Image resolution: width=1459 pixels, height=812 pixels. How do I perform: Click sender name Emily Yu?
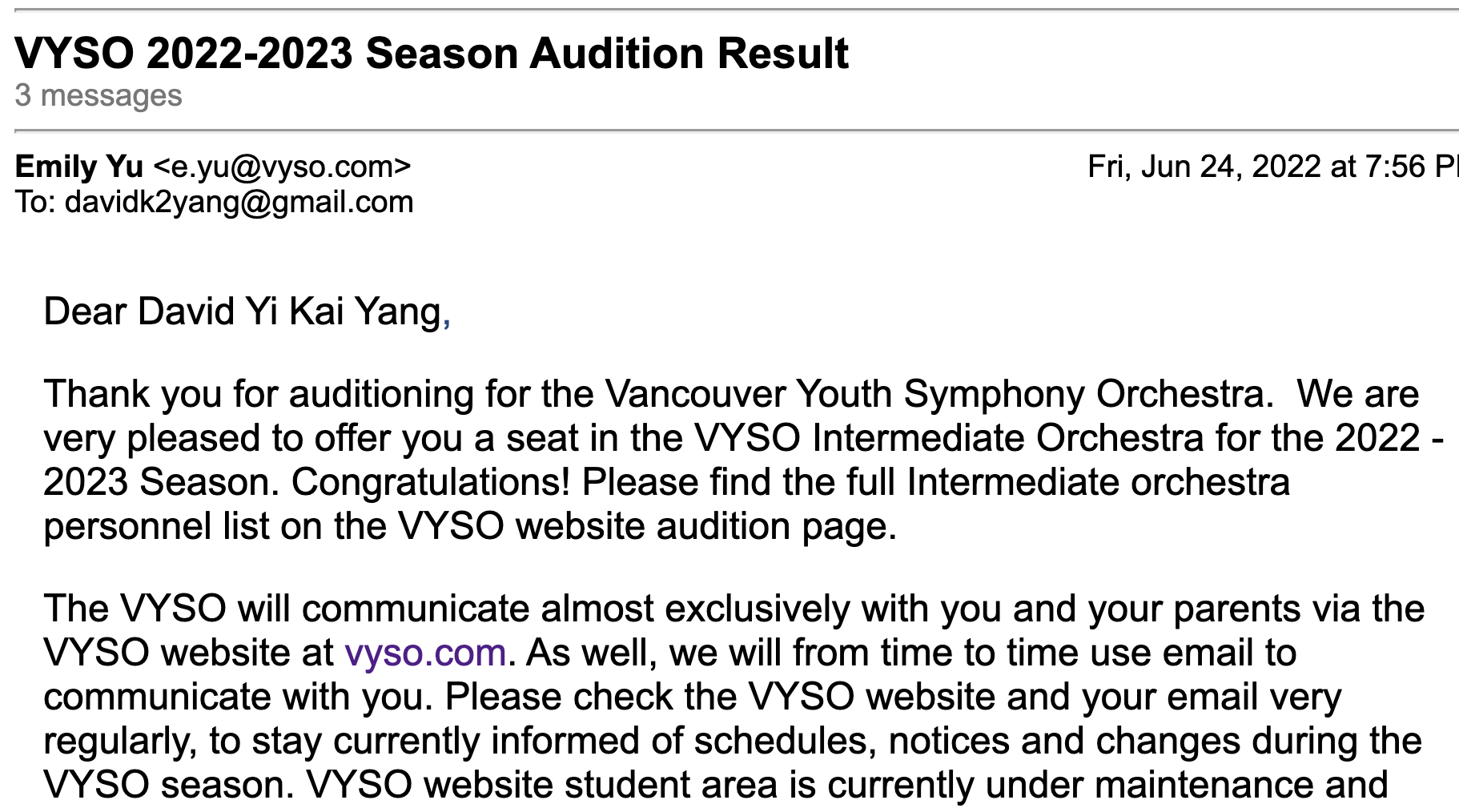78,167
